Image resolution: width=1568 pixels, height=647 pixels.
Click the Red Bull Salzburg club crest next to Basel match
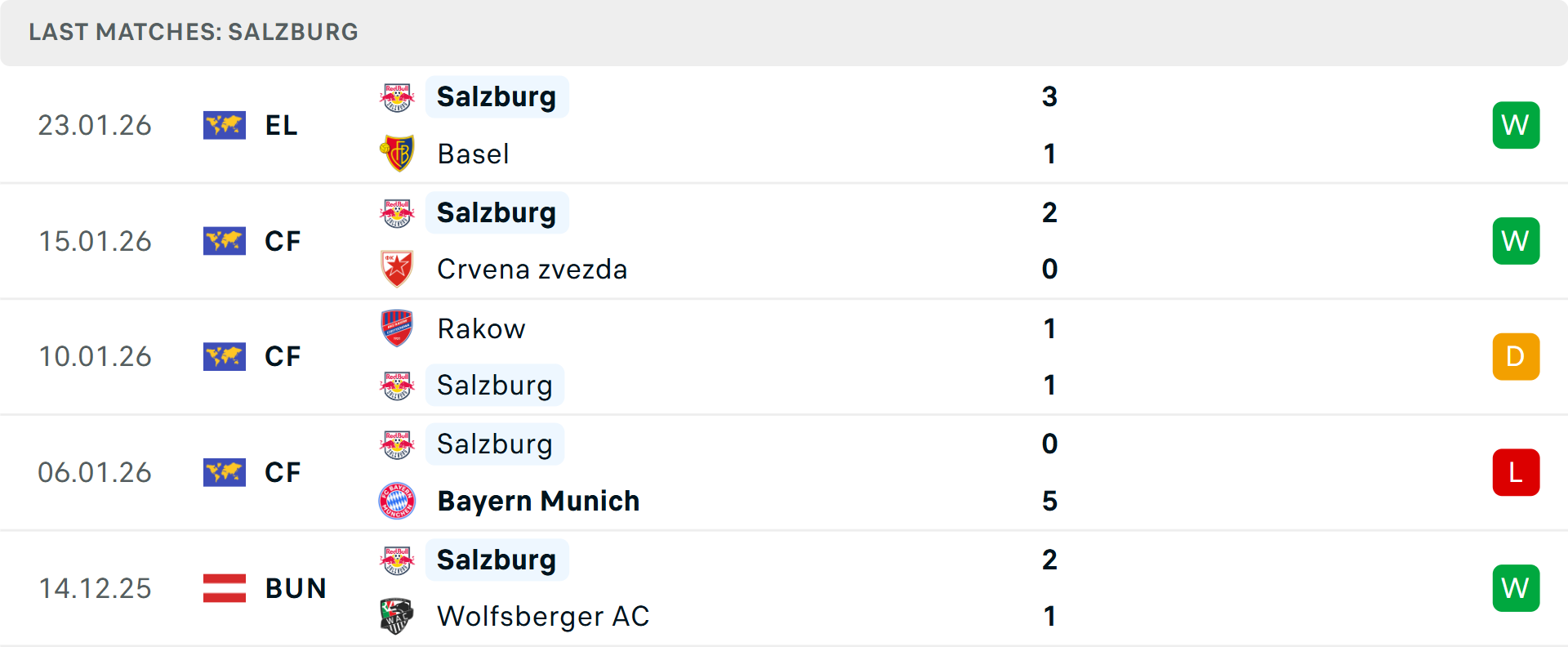pyautogui.click(x=397, y=96)
